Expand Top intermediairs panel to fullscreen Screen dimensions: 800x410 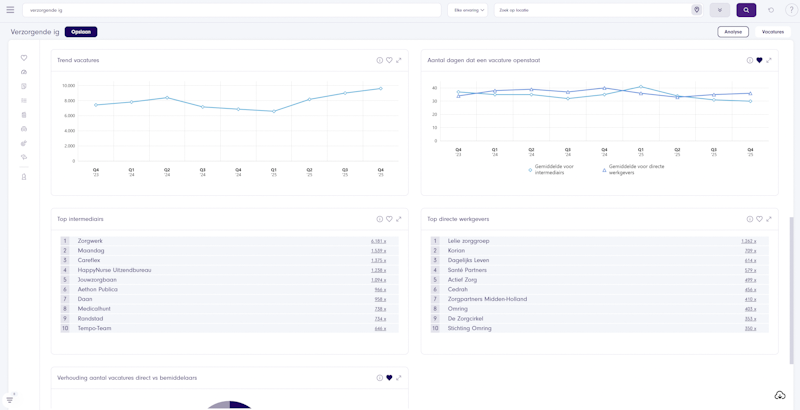pos(399,219)
